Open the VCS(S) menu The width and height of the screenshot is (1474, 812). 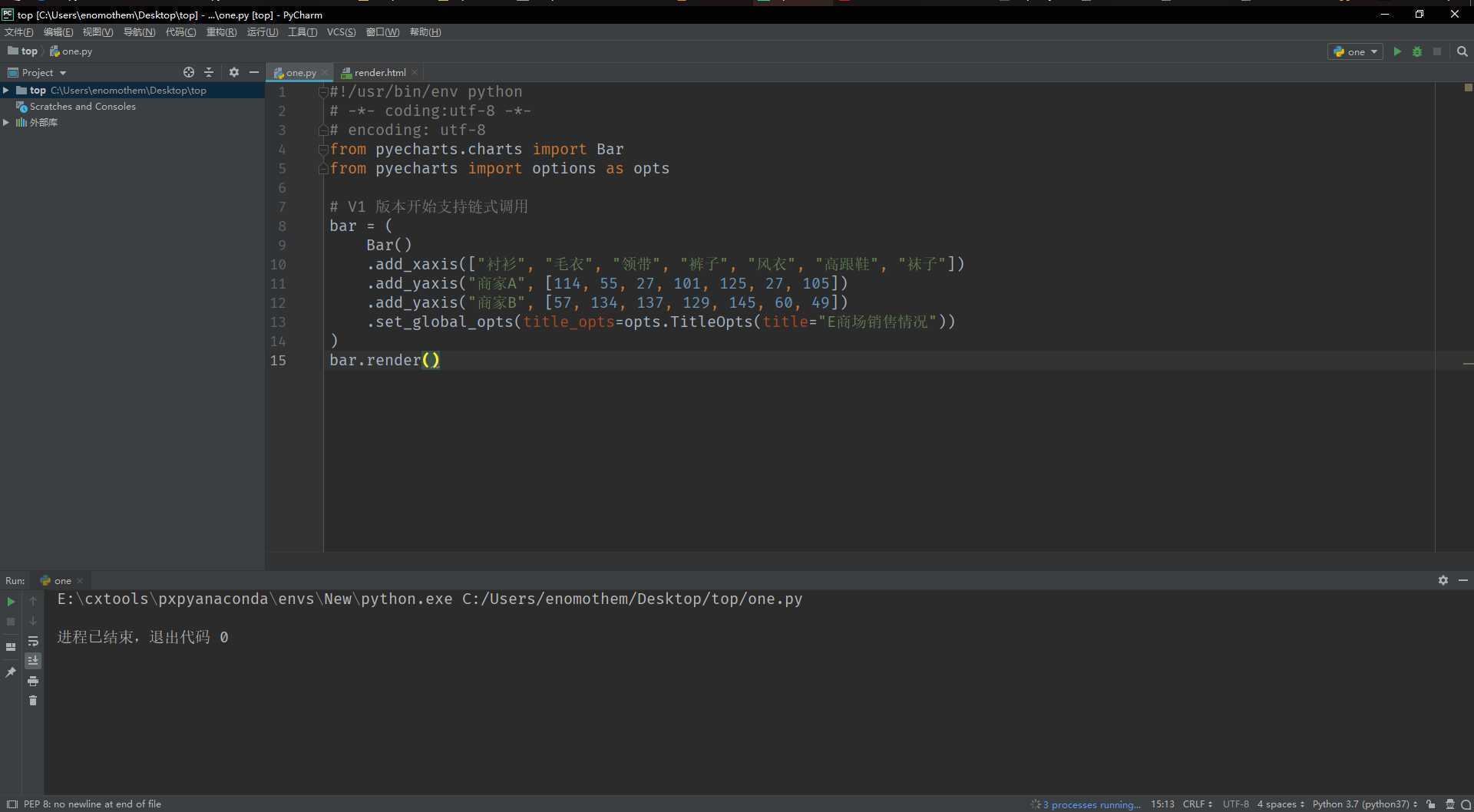point(341,31)
